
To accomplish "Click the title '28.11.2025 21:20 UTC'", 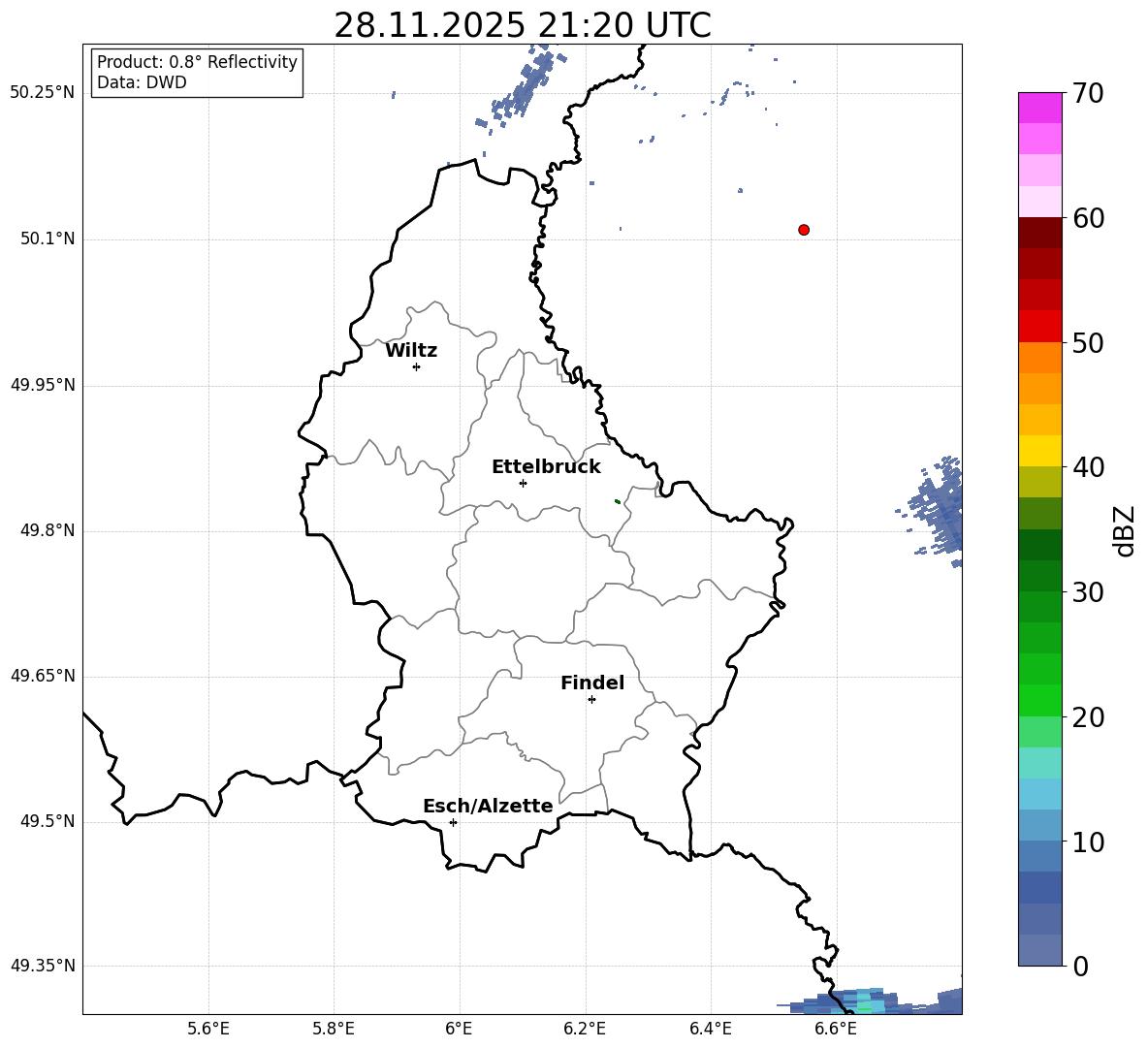I will (523, 25).
